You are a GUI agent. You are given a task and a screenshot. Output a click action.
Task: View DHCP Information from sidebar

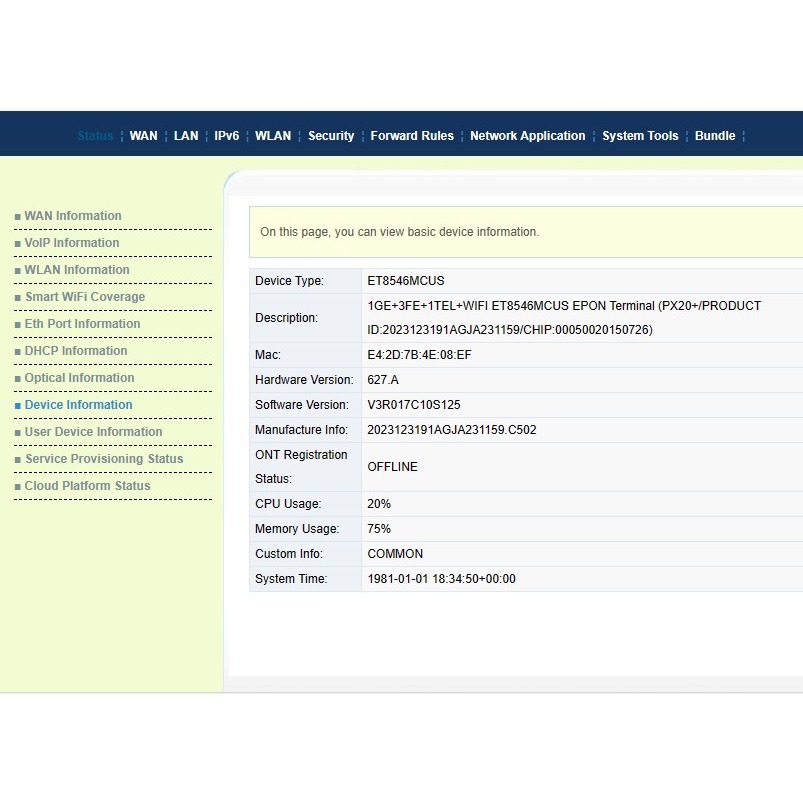[76, 351]
